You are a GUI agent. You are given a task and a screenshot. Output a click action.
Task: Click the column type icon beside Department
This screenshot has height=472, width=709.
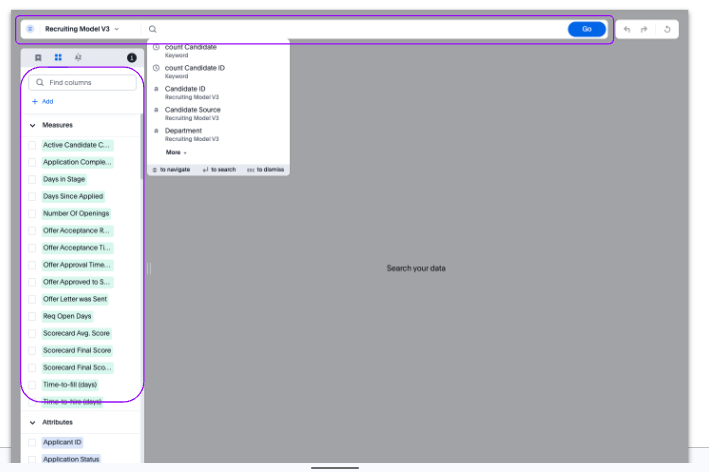(x=156, y=131)
